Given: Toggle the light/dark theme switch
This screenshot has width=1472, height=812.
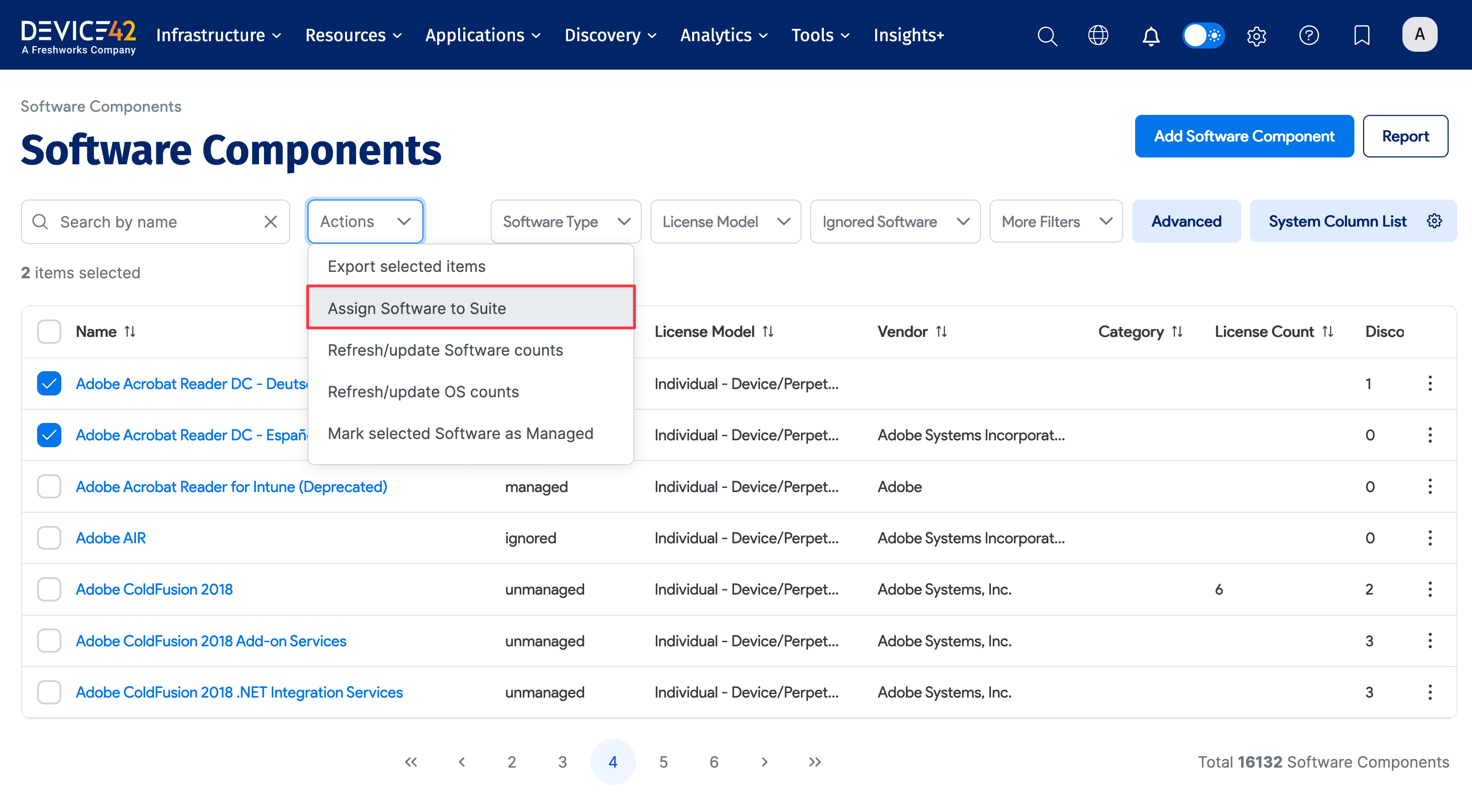Looking at the screenshot, I should pos(1203,35).
